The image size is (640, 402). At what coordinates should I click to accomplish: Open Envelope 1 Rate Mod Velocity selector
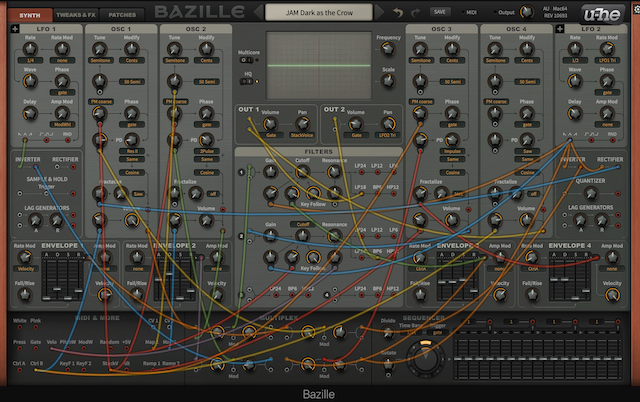pos(26,269)
